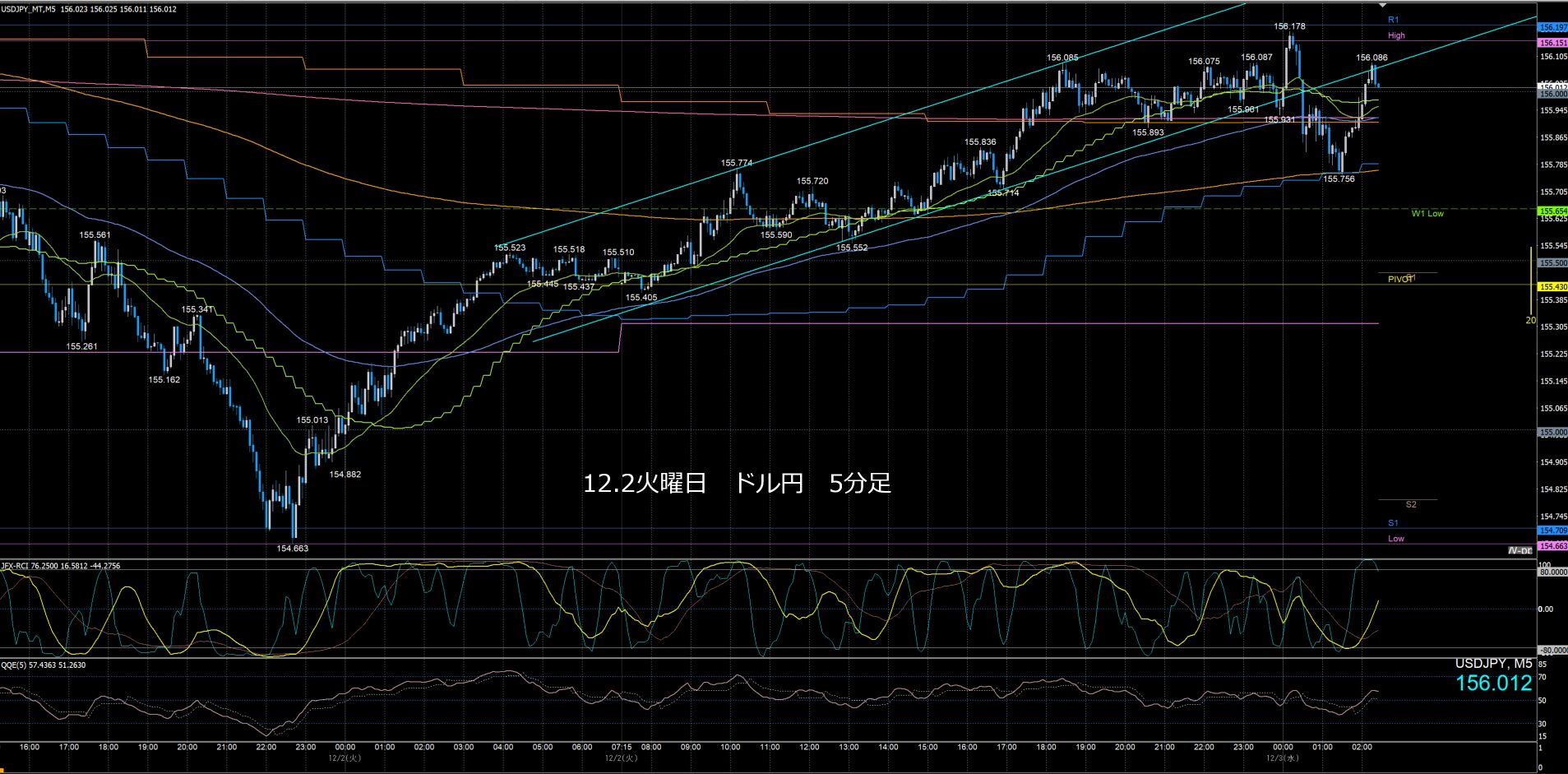
Task: Click the IV-DD badge above the price scale
Action: coord(1519,550)
